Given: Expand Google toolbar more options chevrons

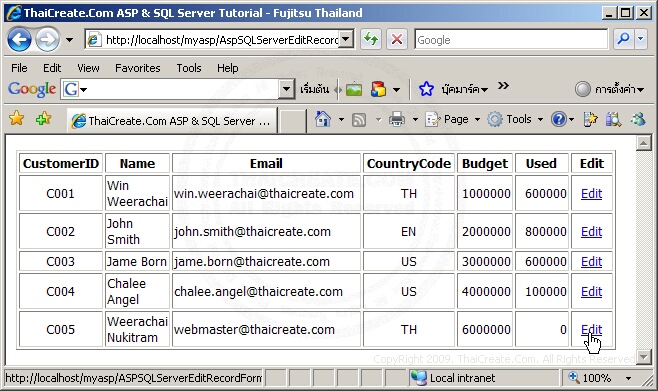Looking at the screenshot, I should [x=503, y=86].
